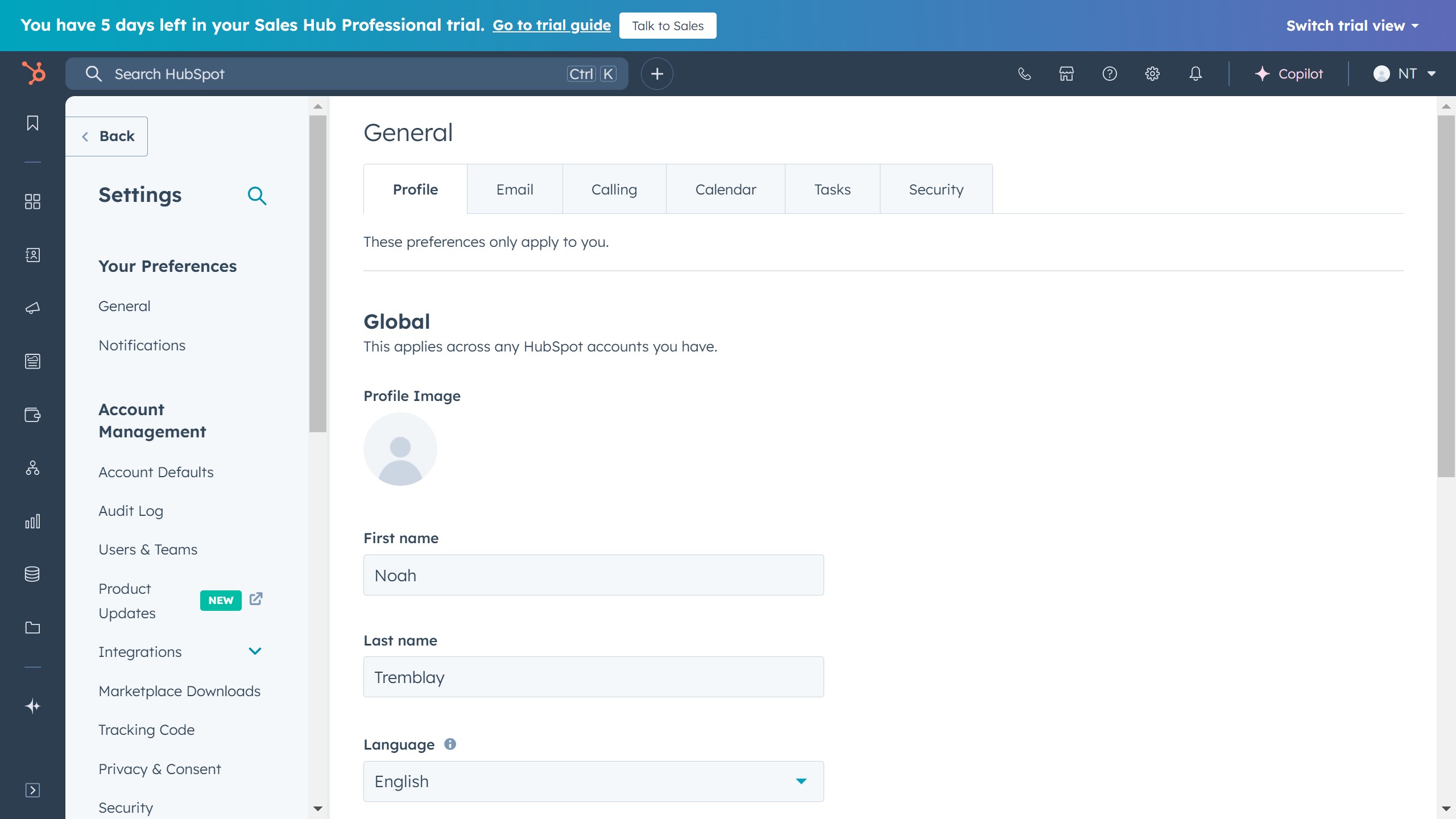Click the HubSpot sprocket logo
This screenshot has height=819, width=1456.
pyautogui.click(x=33, y=73)
